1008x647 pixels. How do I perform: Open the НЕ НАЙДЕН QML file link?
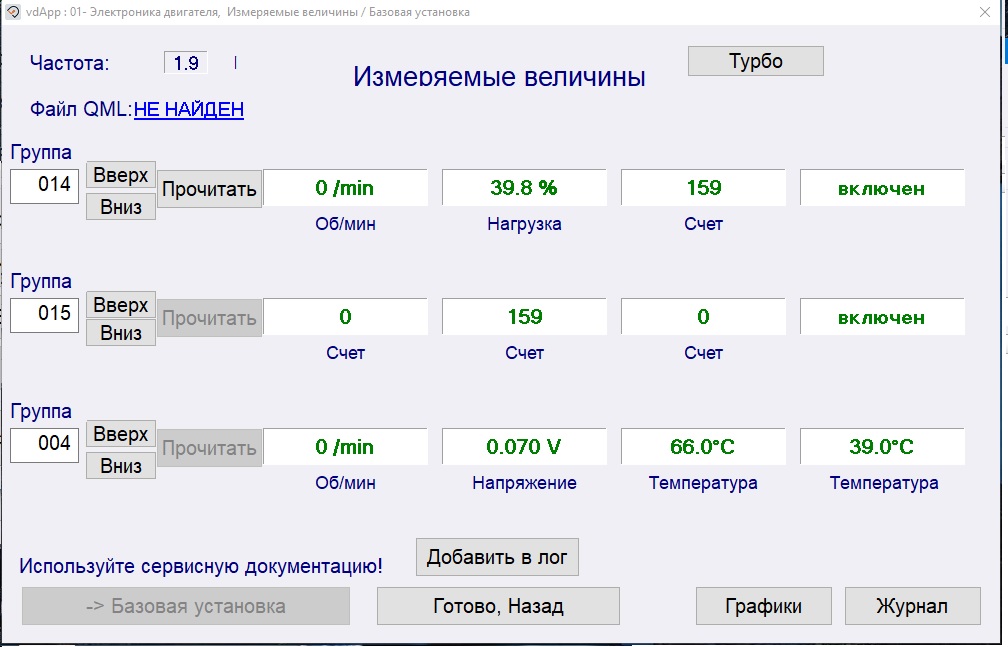[189, 109]
